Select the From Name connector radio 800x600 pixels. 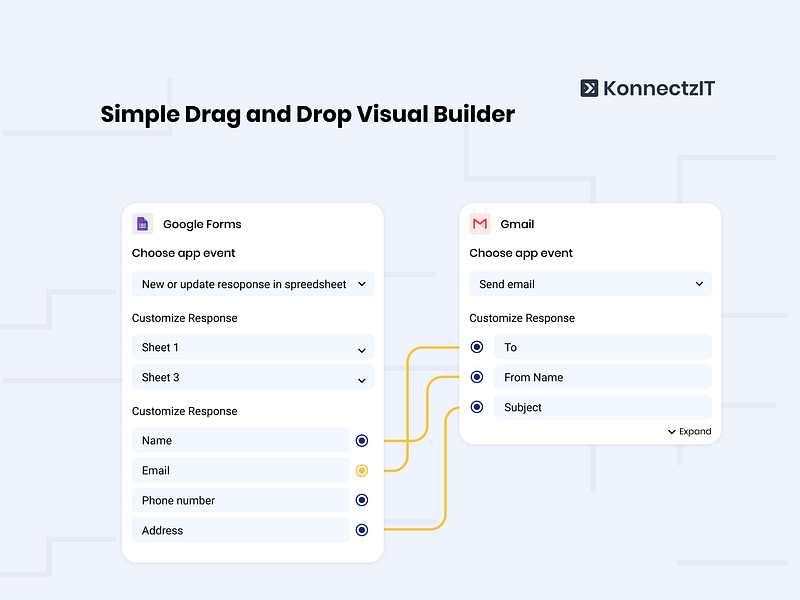click(x=477, y=377)
